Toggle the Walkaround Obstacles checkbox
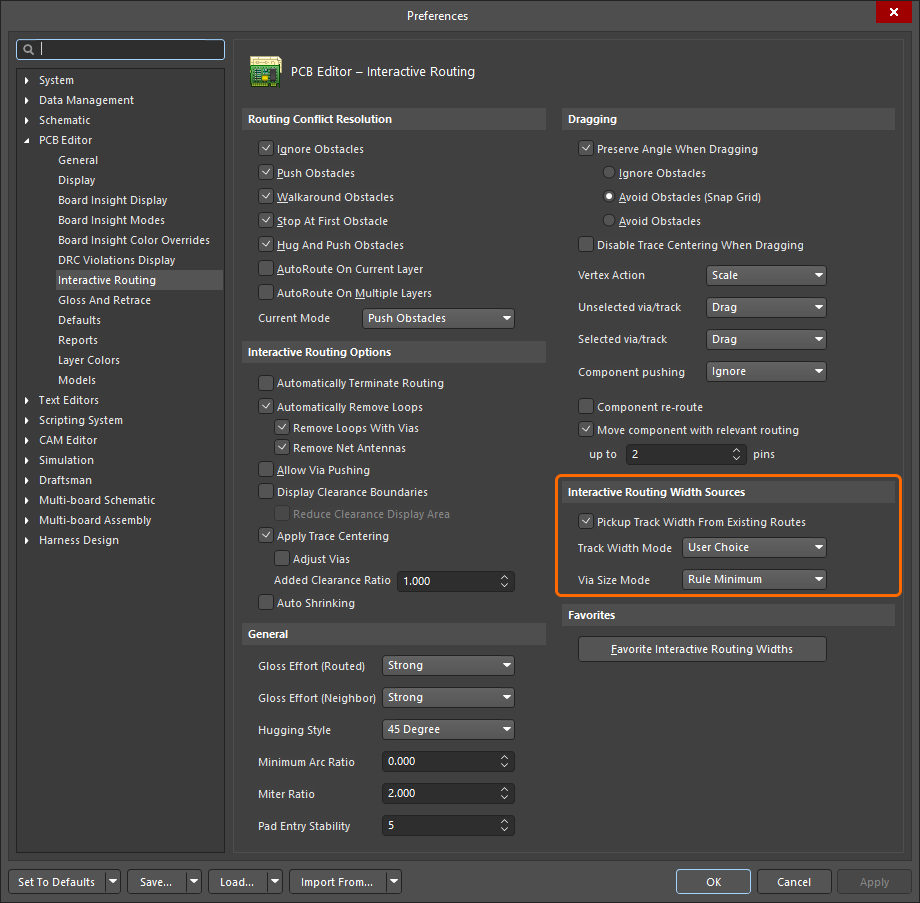This screenshot has width=920, height=903. 266,197
